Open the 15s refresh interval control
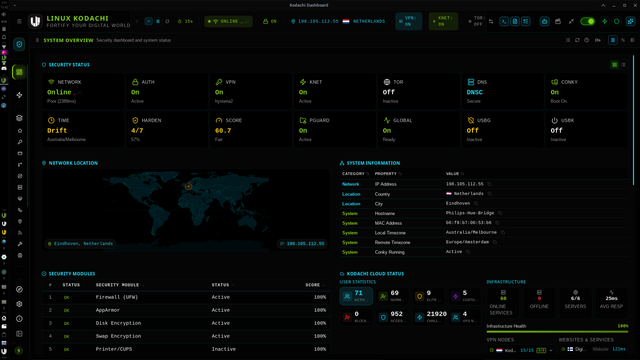This screenshot has height=360, width=640. click(185, 21)
